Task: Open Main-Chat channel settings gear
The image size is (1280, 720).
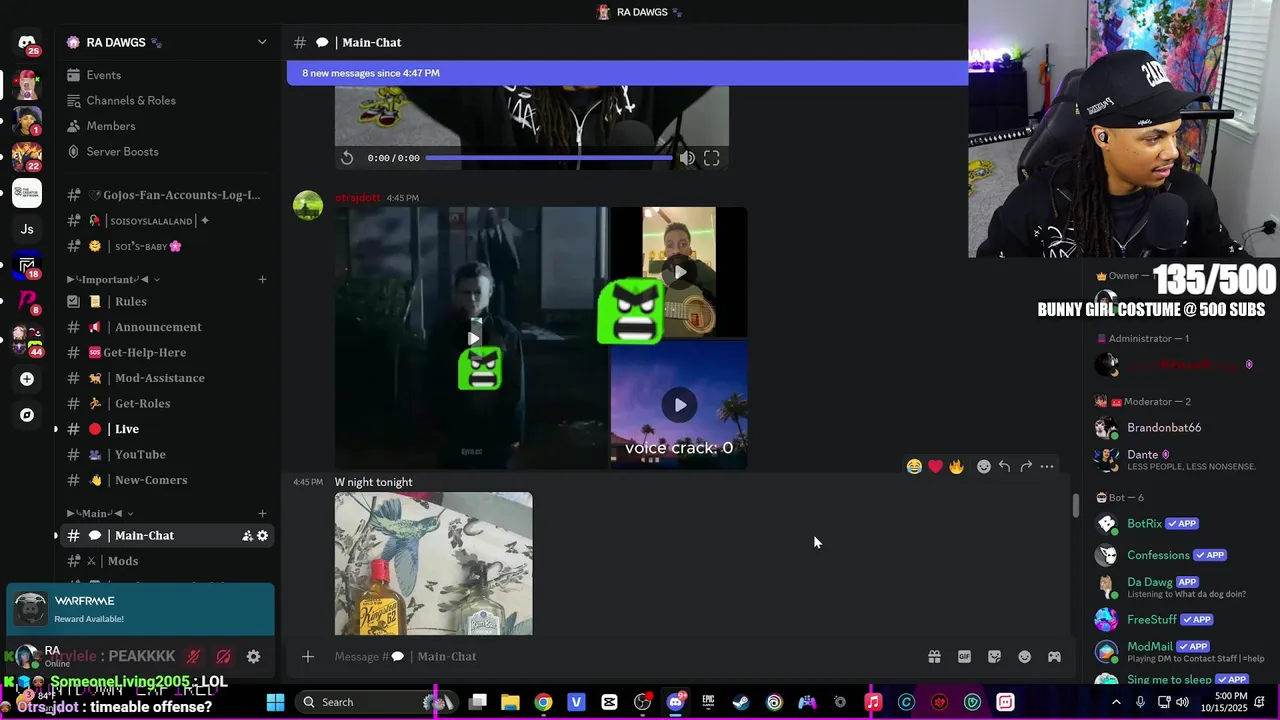Action: pyautogui.click(x=263, y=536)
